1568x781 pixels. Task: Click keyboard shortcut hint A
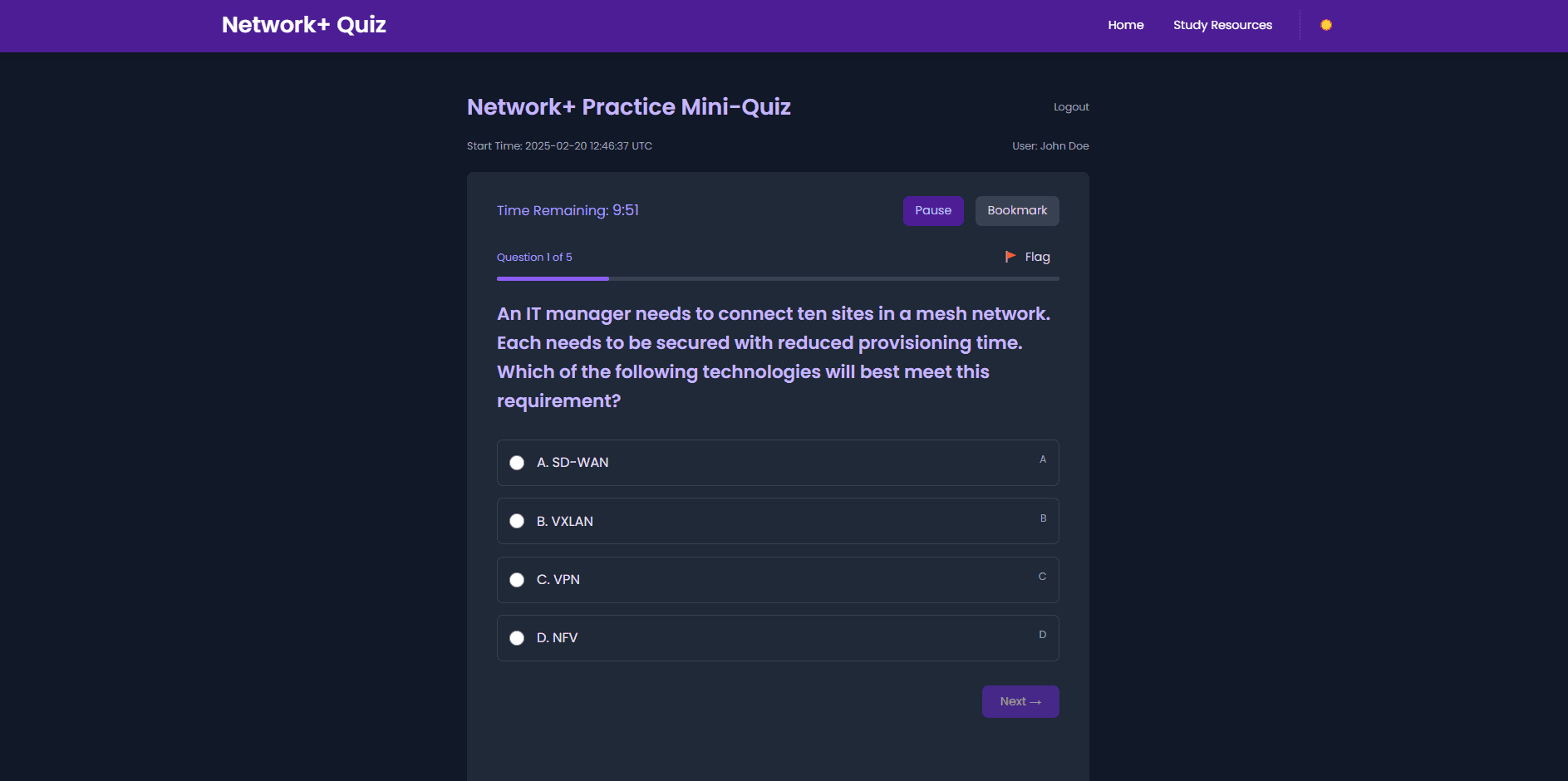1042,459
